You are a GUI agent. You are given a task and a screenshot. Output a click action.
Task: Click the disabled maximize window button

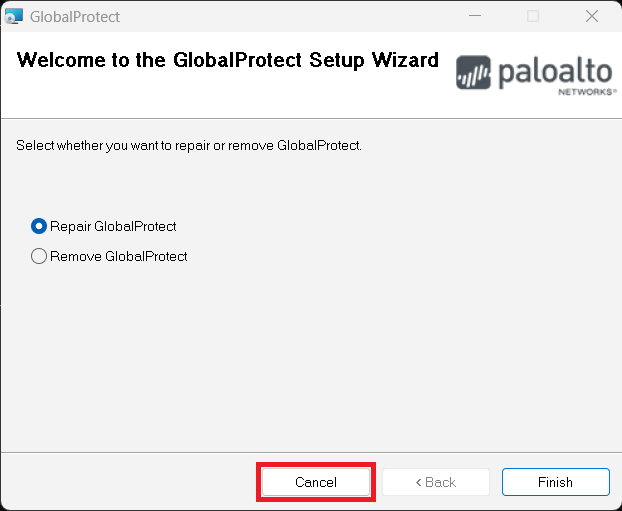pyautogui.click(x=533, y=16)
